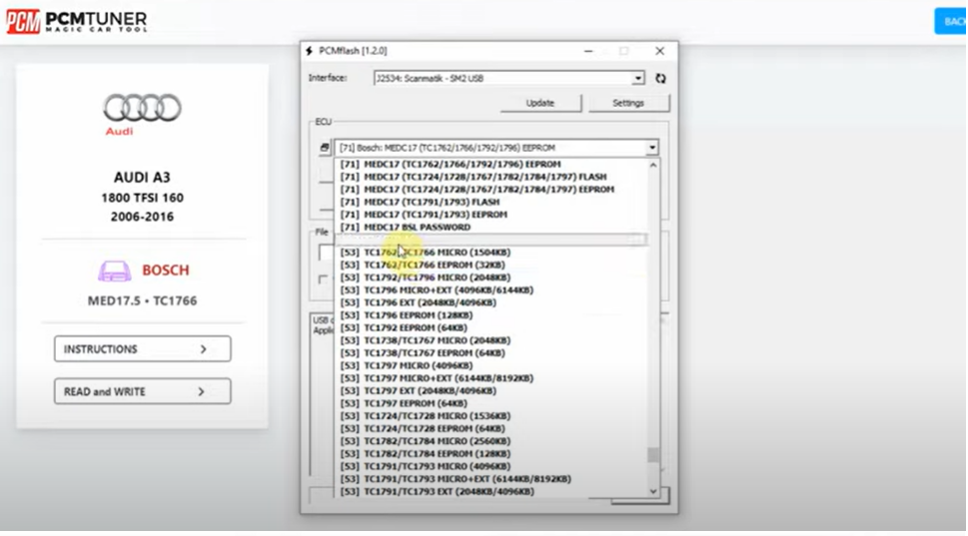Click the list scroll up arrow
This screenshot has height=536, width=968.
pos(653,165)
